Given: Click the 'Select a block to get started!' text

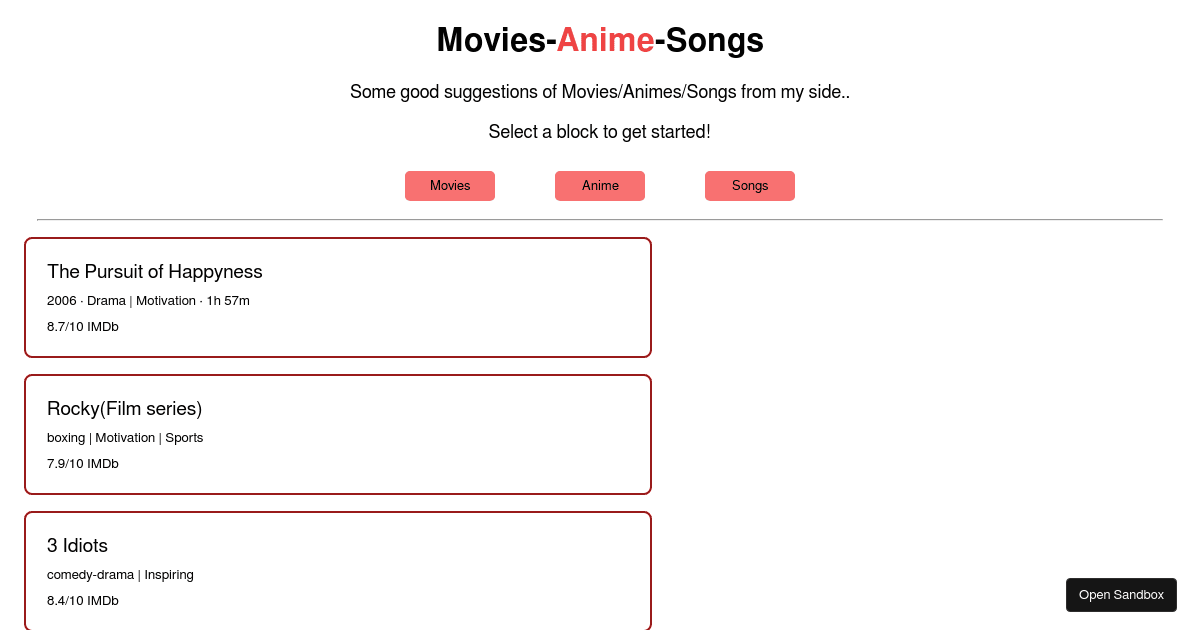Looking at the screenshot, I should [600, 132].
